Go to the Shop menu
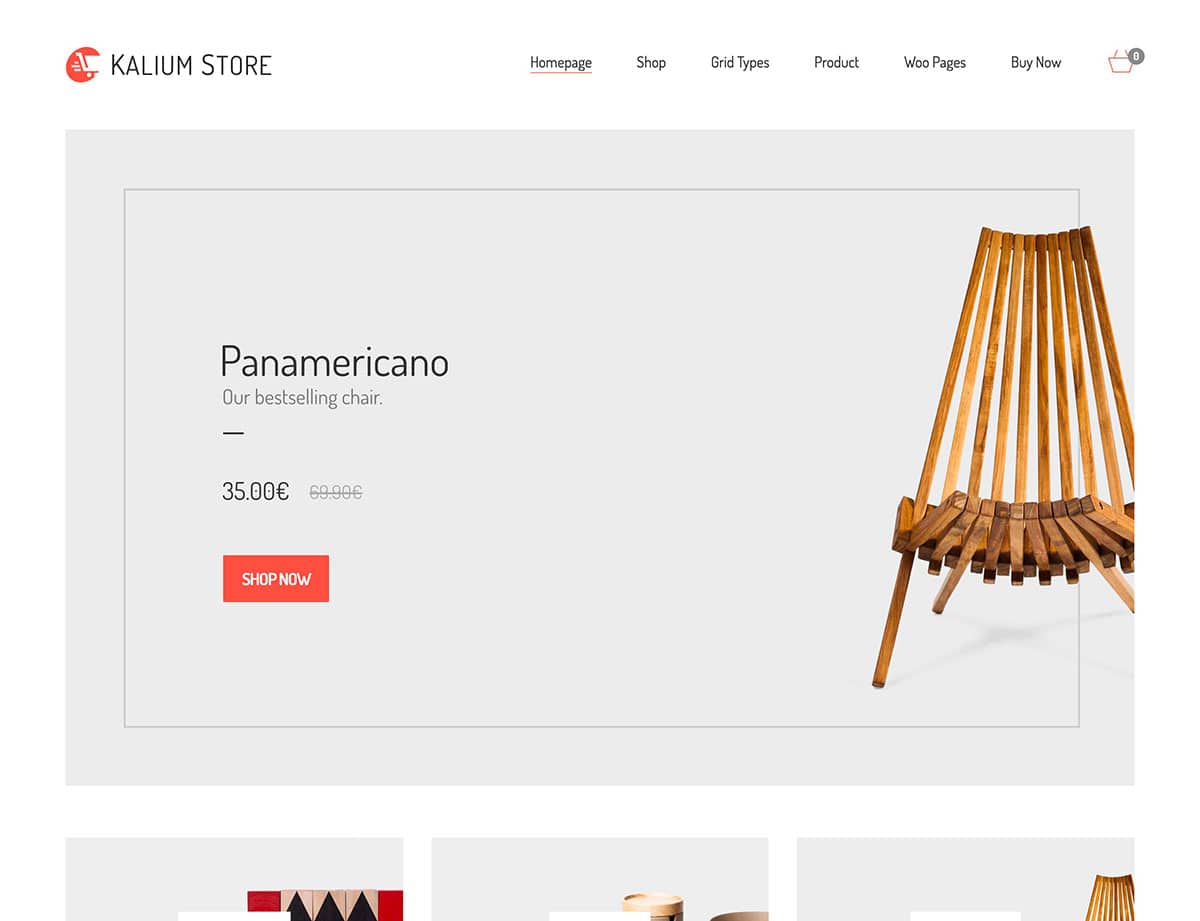 click(651, 62)
